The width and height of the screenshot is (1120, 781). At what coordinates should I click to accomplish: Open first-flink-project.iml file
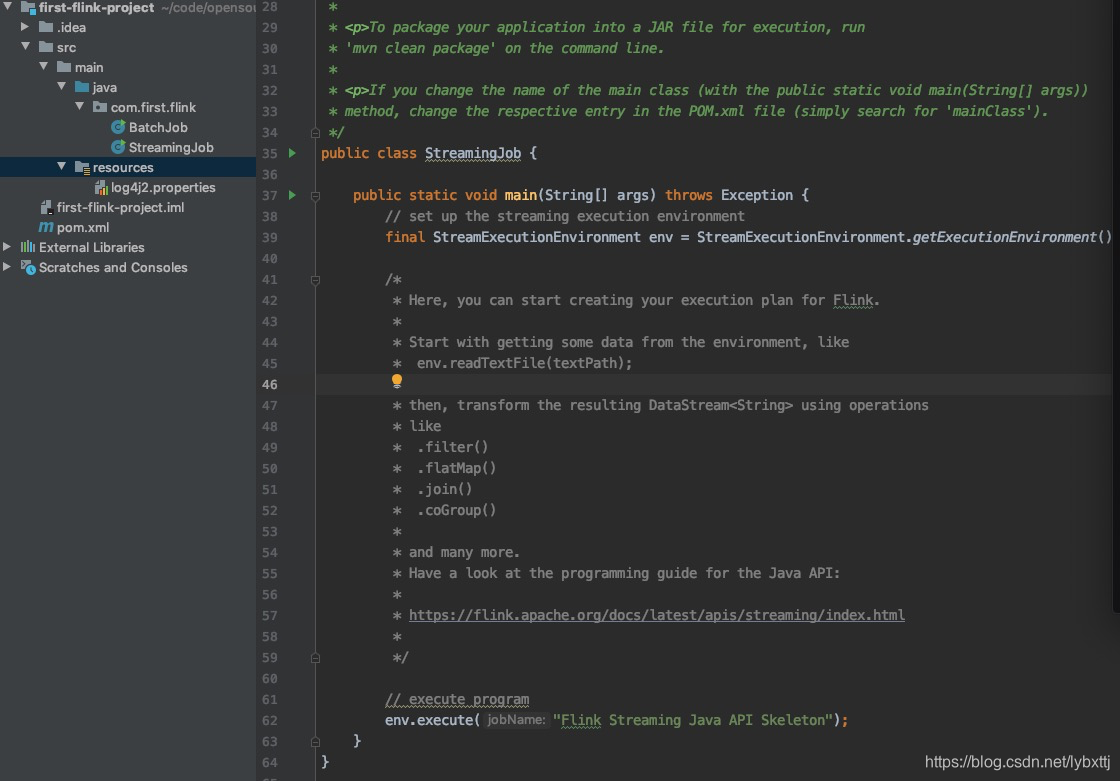tap(120, 207)
